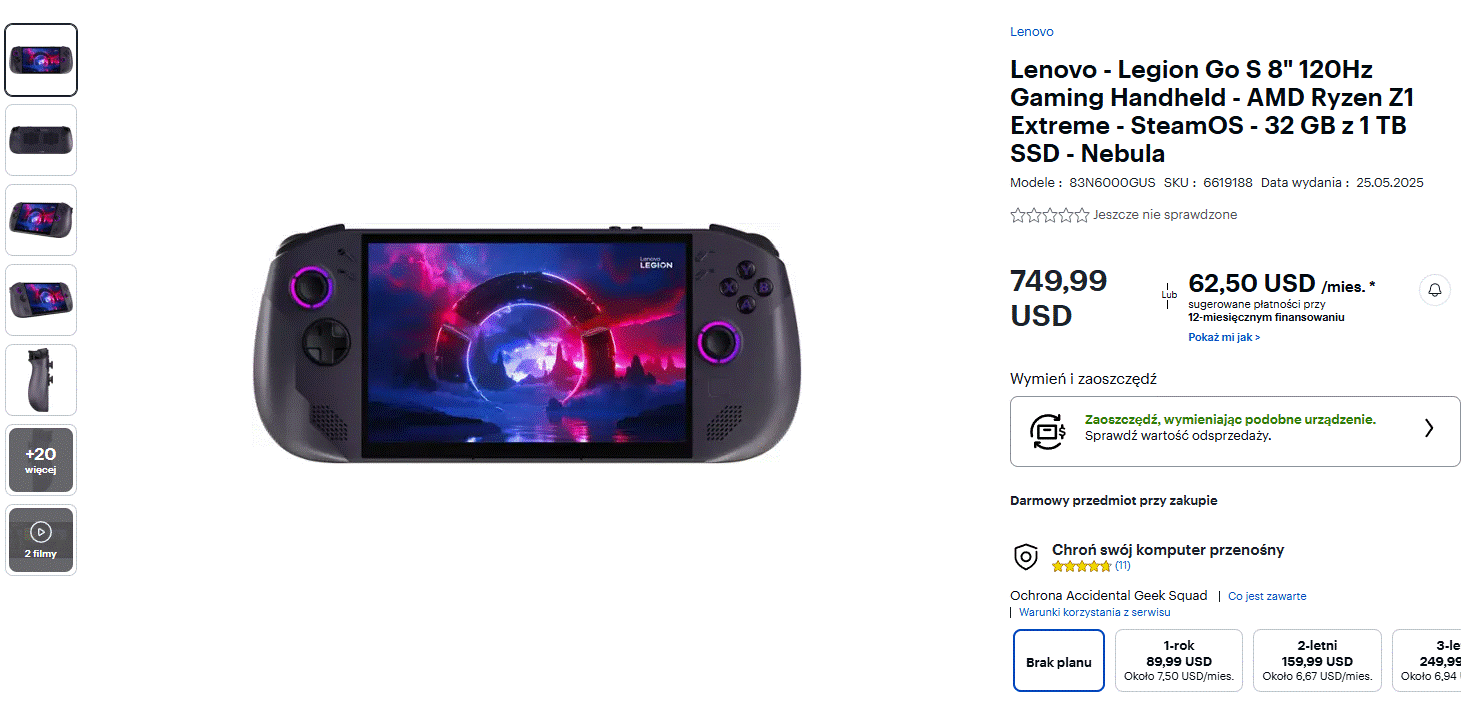Screen dimensions: 1475x724
Task: Select the Brak planu option
Action: click(1058, 661)
